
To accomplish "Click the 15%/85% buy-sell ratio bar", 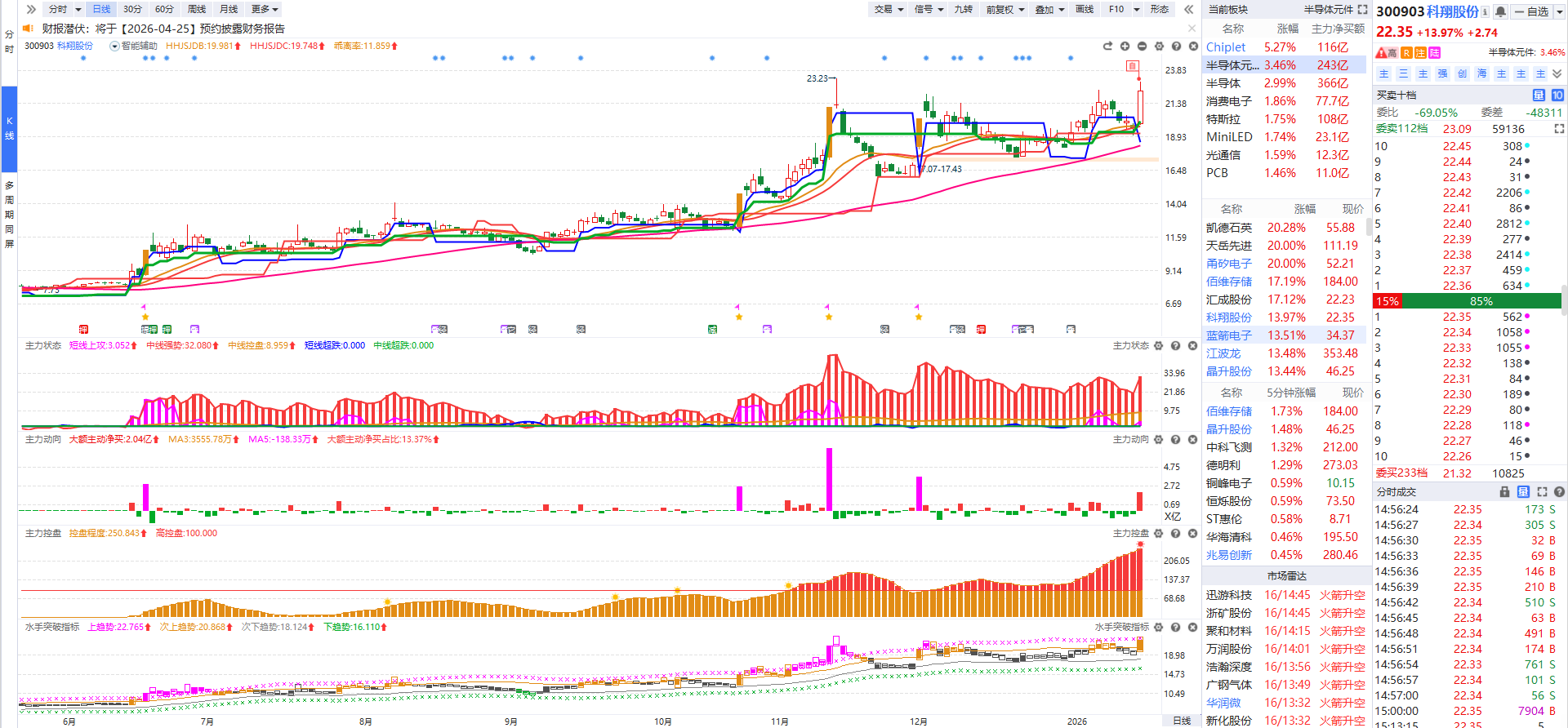I will pos(1468,301).
